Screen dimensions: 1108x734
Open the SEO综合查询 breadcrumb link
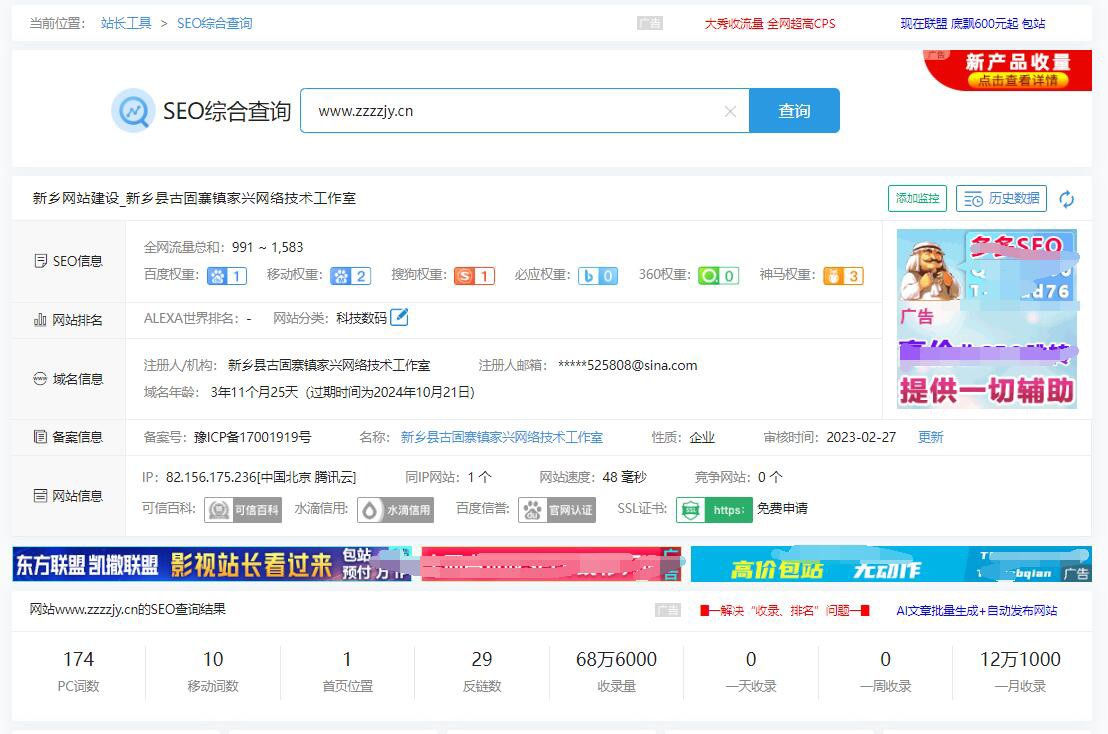click(x=215, y=23)
